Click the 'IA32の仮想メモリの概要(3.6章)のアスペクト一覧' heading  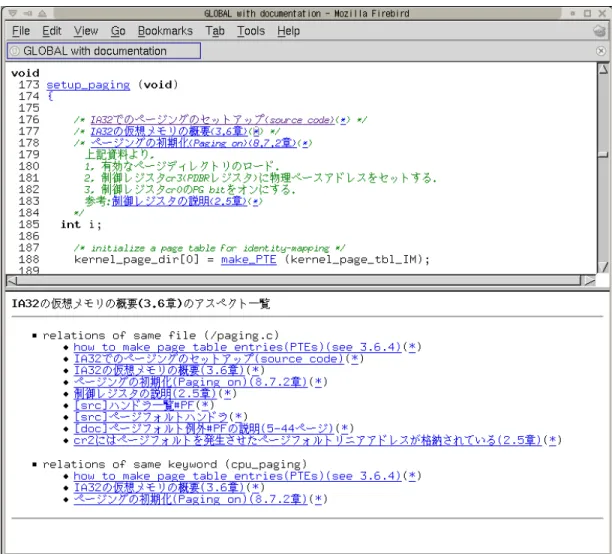click(141, 303)
